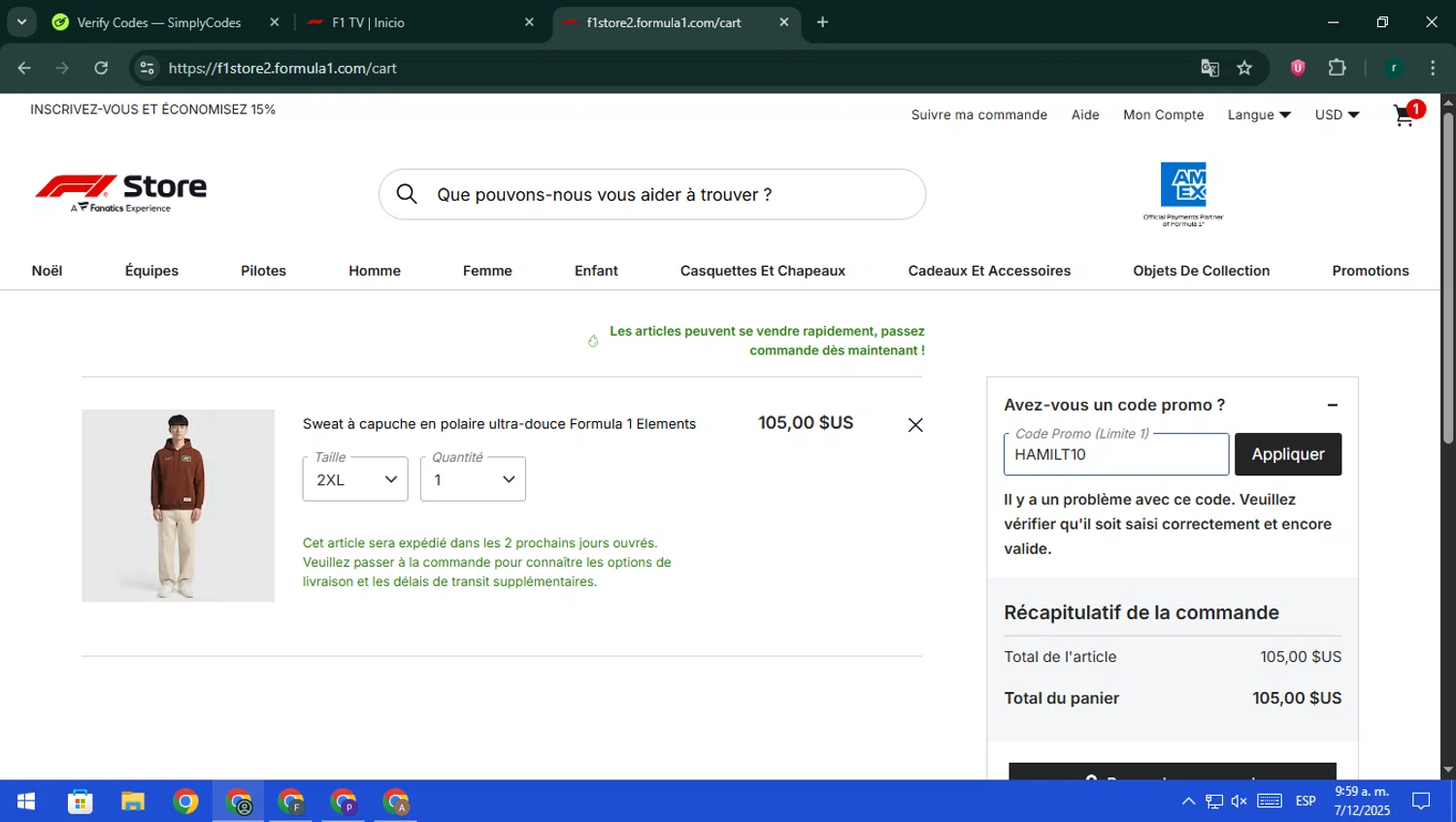The image size is (1456, 822).
Task: Collapse the promo code section
Action: click(1333, 405)
